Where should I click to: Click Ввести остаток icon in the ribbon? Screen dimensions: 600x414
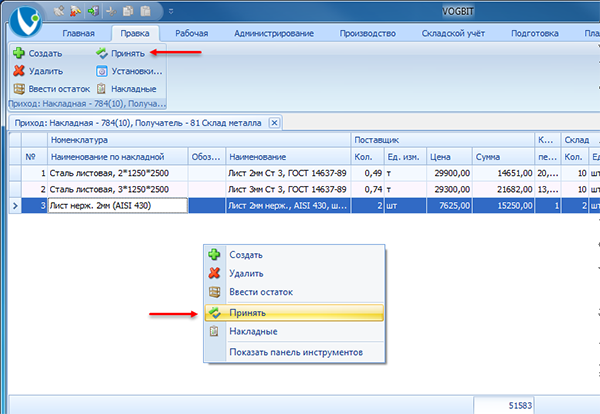click(x=19, y=89)
